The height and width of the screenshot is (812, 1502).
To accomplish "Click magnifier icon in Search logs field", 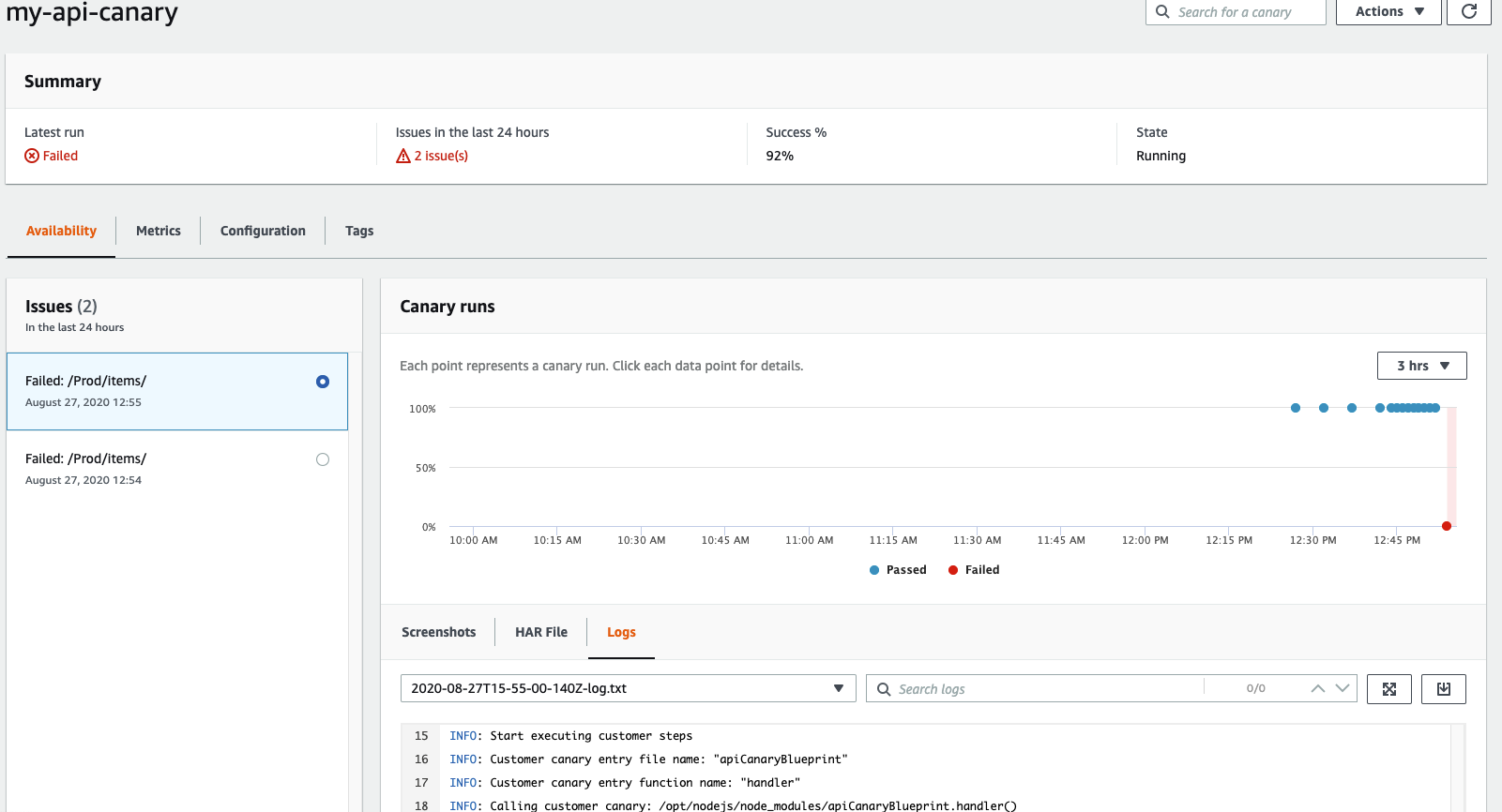I will pyautogui.click(x=884, y=689).
